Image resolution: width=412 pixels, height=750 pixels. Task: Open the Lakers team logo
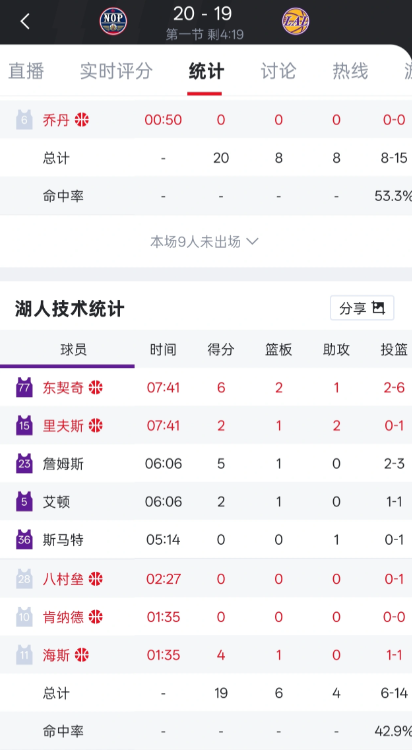point(295,22)
